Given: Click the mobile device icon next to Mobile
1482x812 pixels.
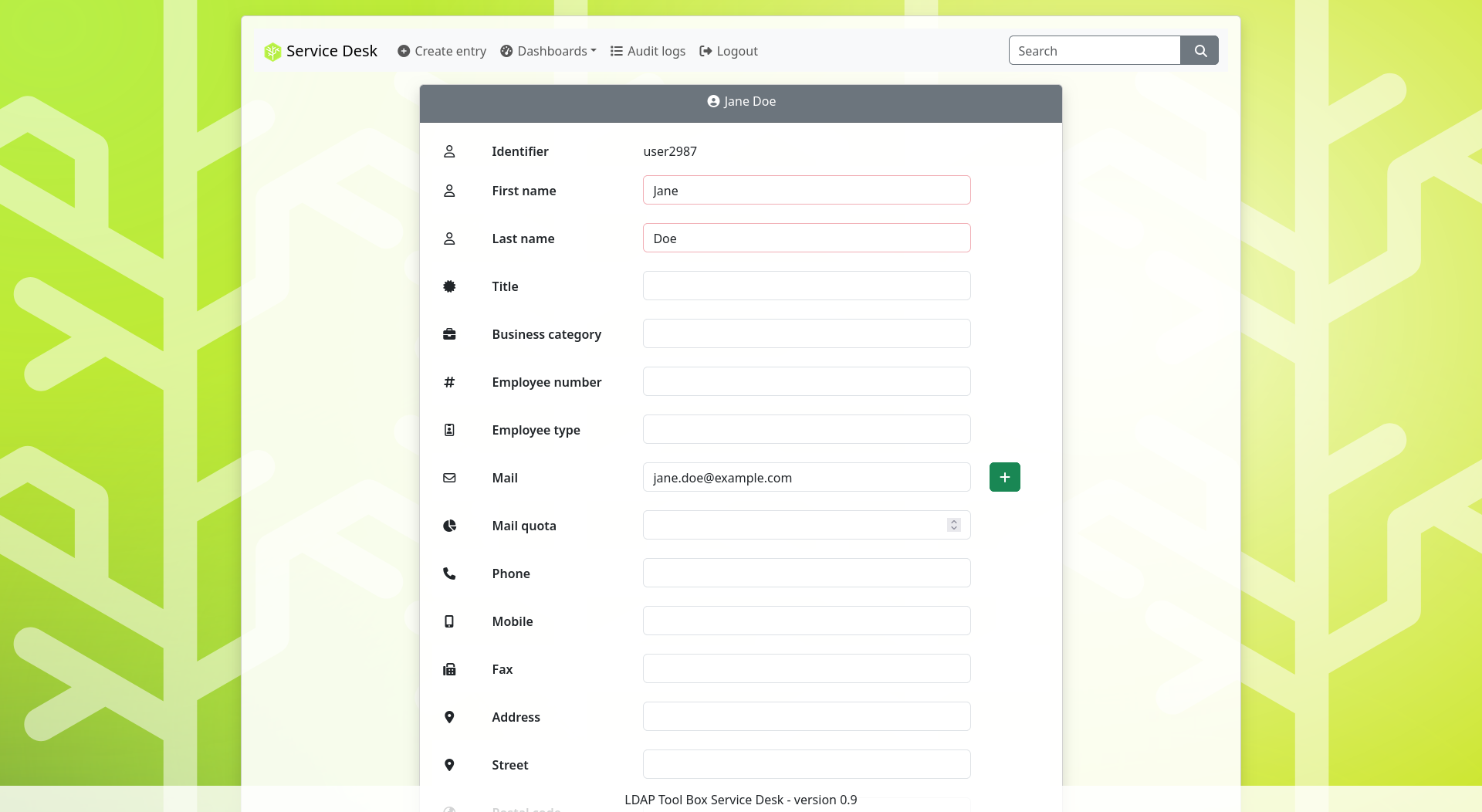Looking at the screenshot, I should tap(449, 621).
